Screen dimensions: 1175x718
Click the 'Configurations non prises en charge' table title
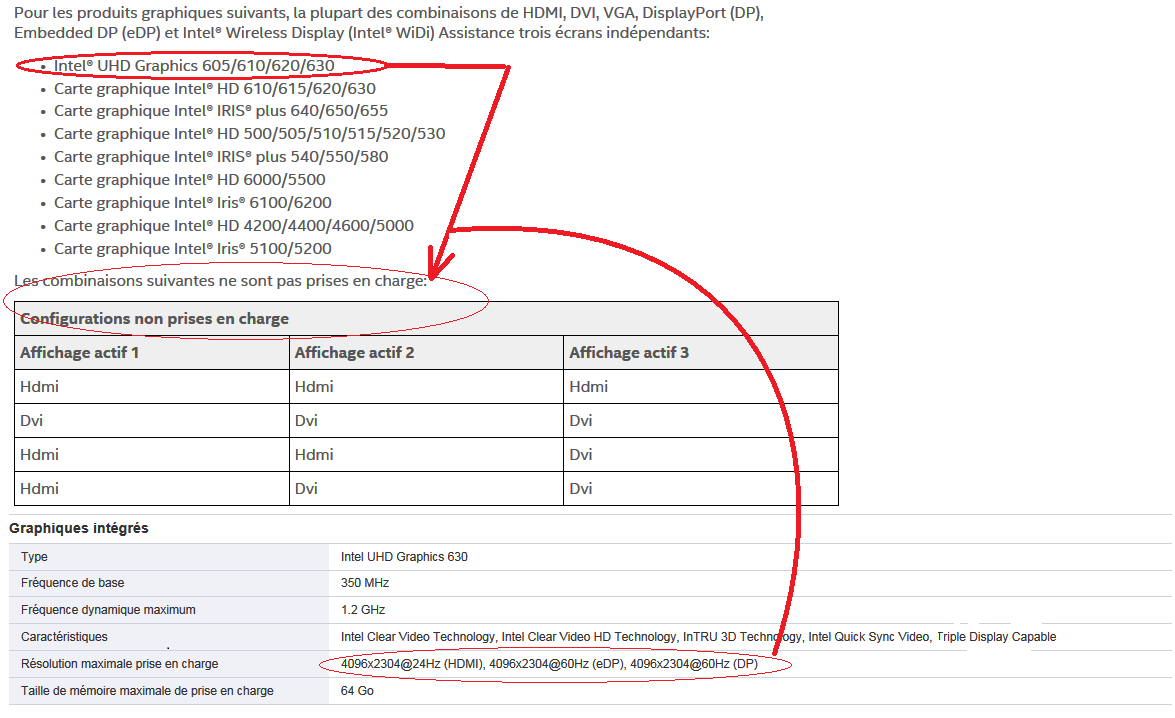(154, 319)
